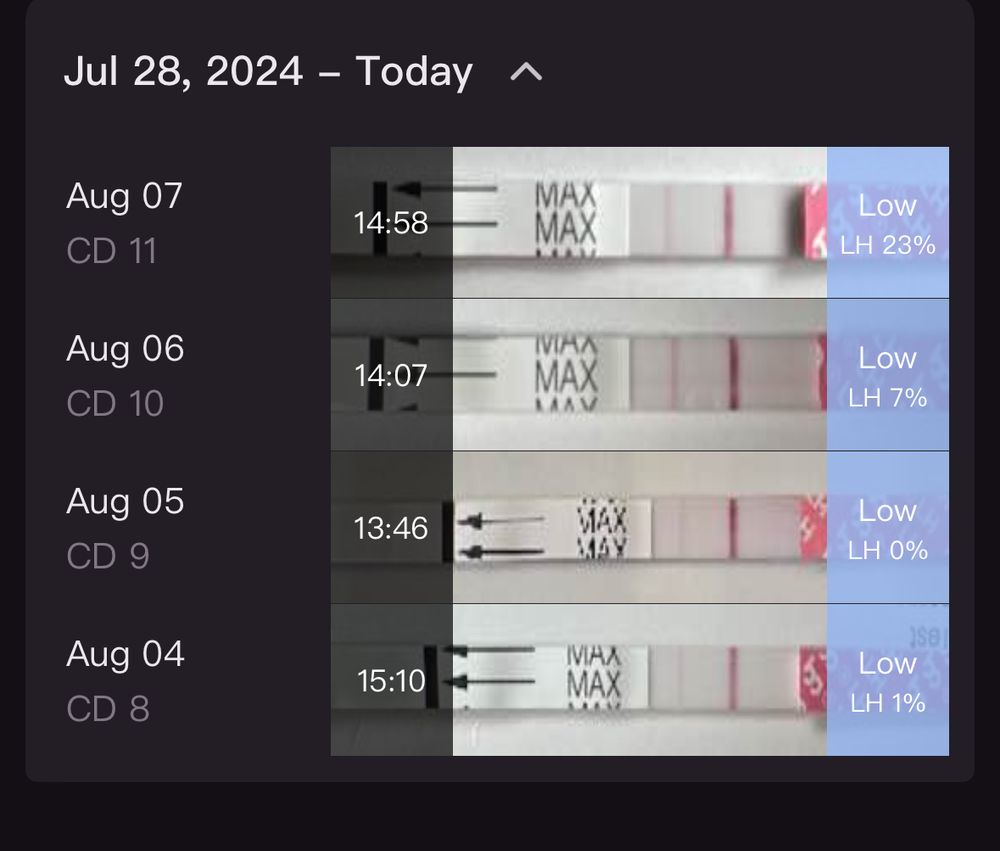
Task: Open the Aug 04 test strip photo
Action: pos(640,680)
